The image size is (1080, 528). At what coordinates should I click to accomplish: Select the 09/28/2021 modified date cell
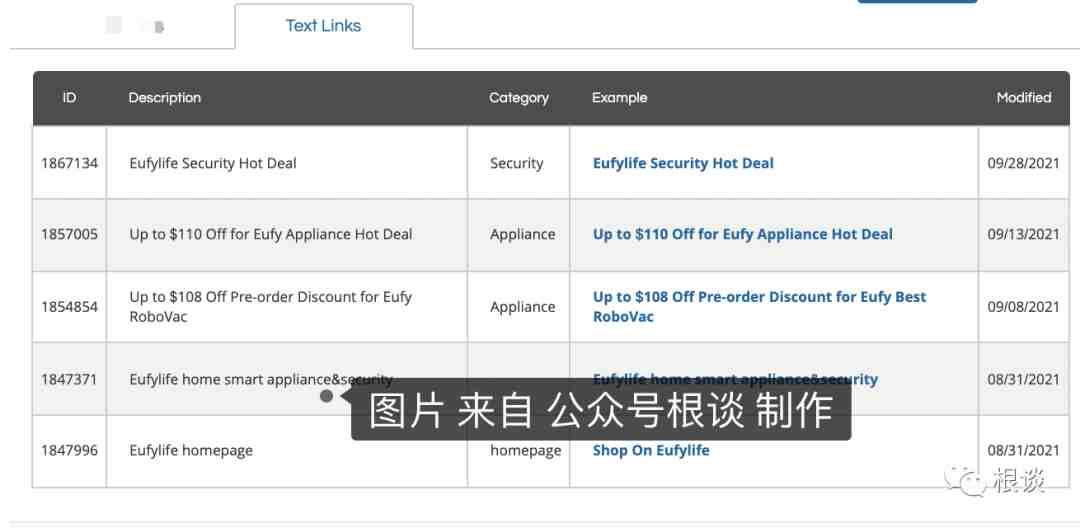pos(1023,163)
